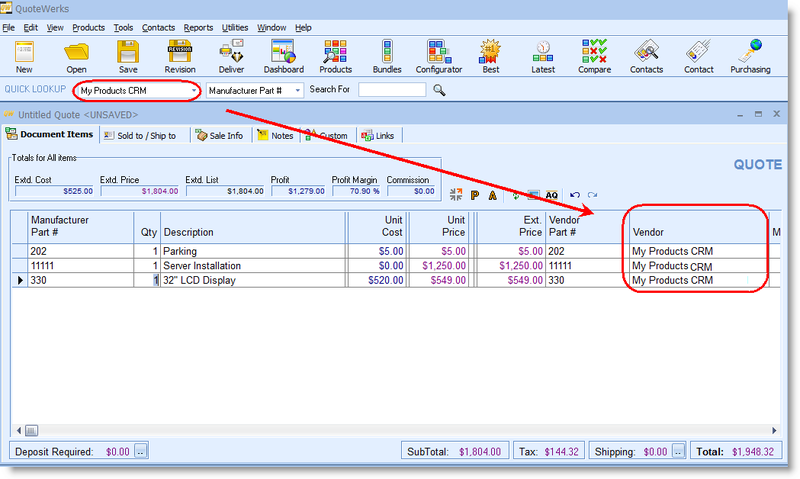Open a document with the Open icon
This screenshot has width=800, height=479.
(x=76, y=57)
